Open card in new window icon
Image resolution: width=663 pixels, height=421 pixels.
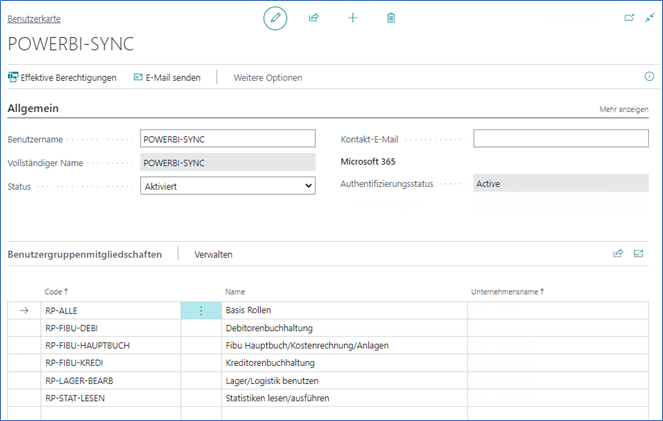pyautogui.click(x=629, y=18)
